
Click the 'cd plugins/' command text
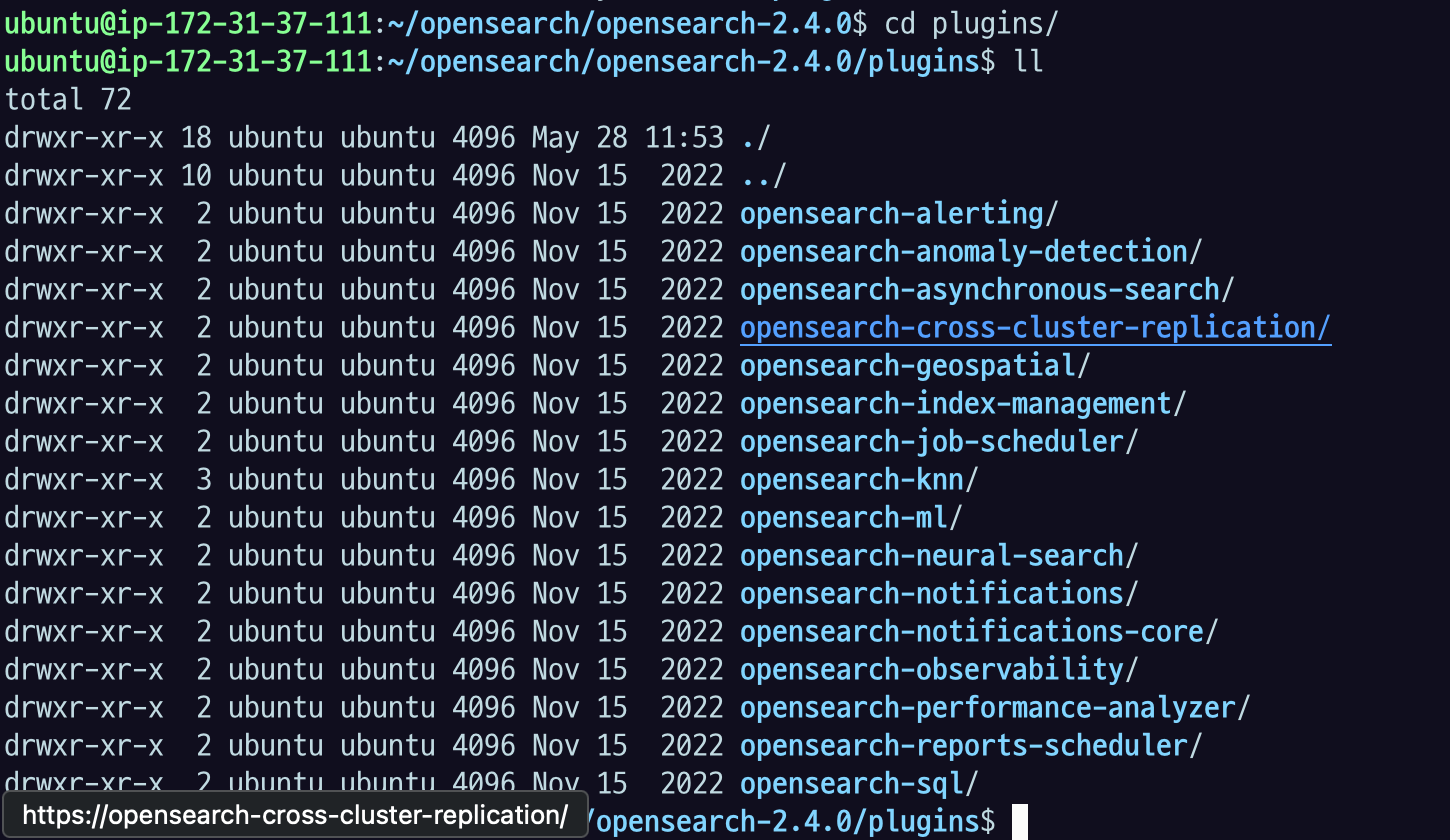pyautogui.click(x=971, y=24)
